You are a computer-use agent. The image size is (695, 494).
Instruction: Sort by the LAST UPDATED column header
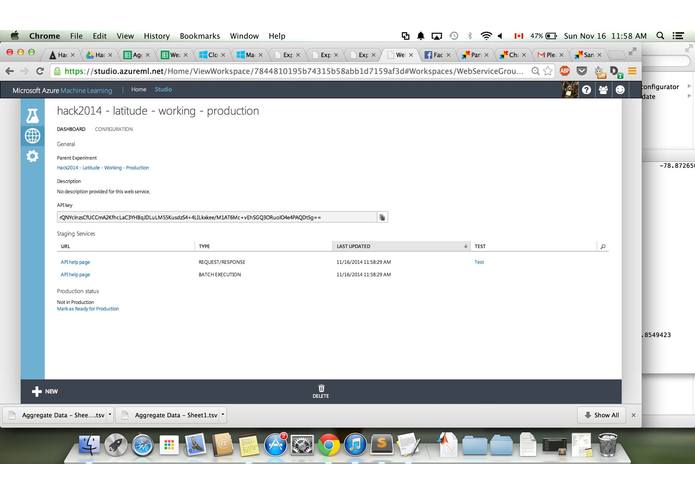[401, 246]
